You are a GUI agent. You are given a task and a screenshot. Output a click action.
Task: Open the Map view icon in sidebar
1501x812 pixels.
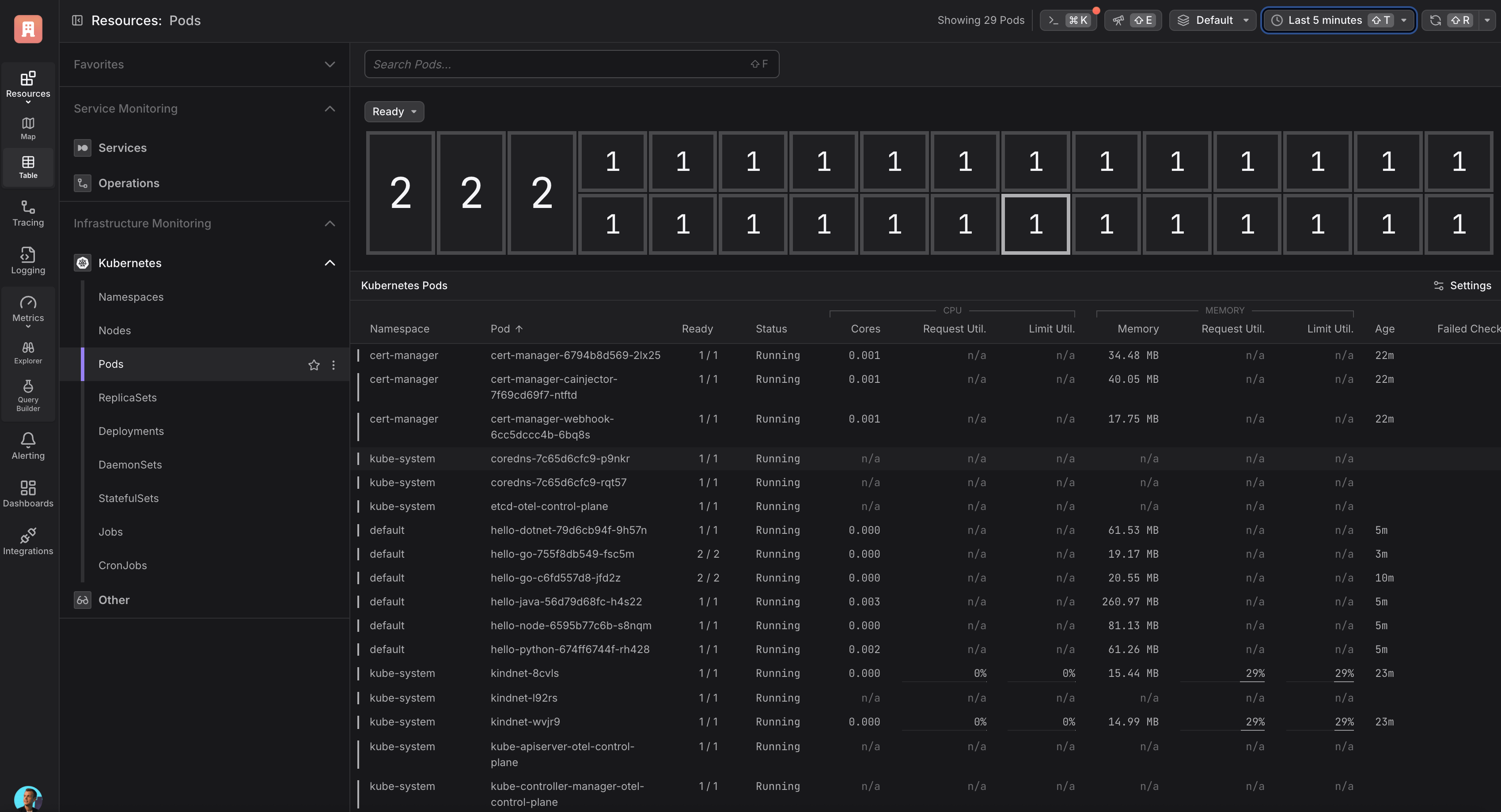click(28, 128)
